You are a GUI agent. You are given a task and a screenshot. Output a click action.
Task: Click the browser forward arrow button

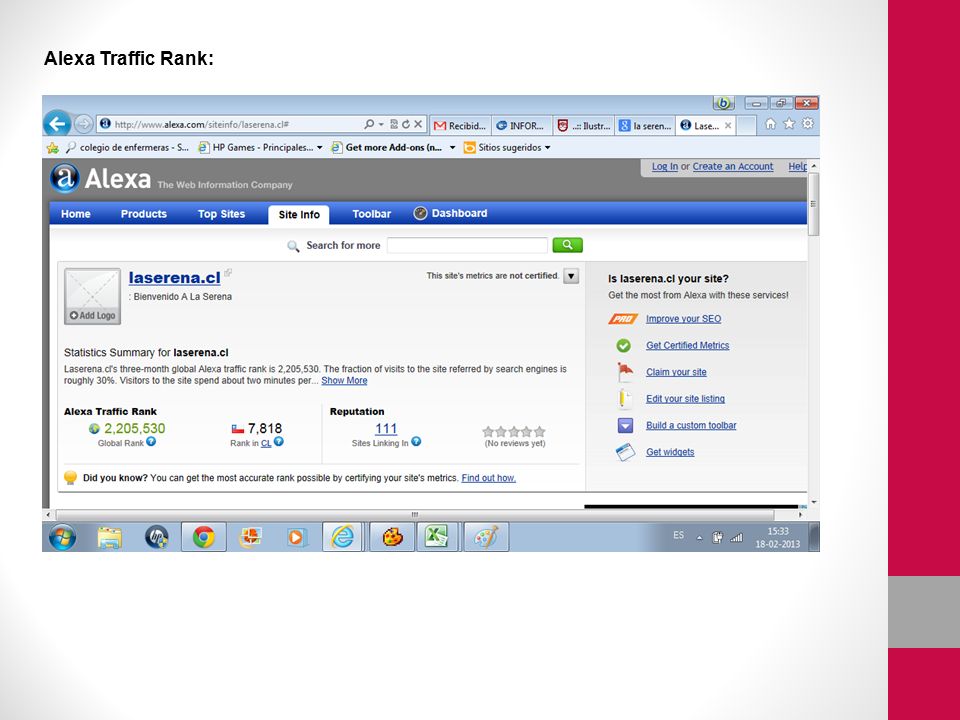coord(83,124)
